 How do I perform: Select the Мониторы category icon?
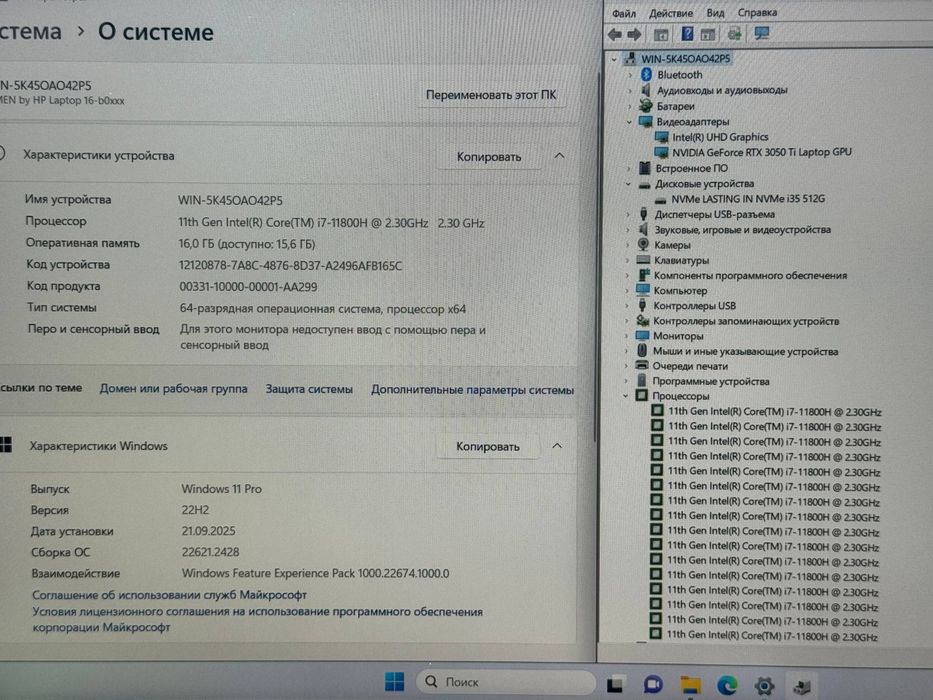pos(643,335)
